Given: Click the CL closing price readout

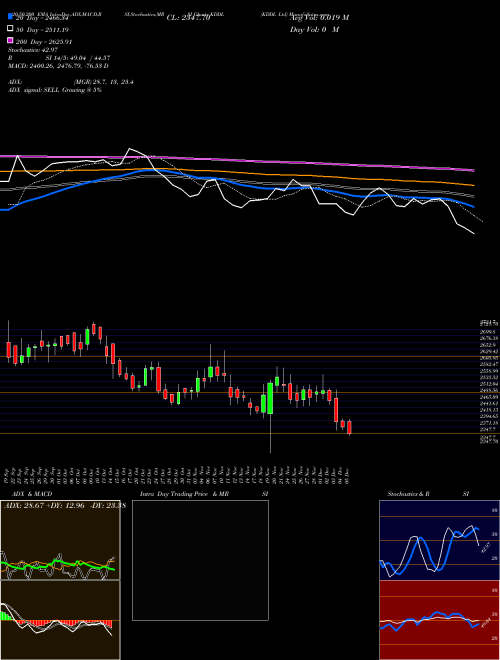Looking at the screenshot, I should click(x=188, y=18).
